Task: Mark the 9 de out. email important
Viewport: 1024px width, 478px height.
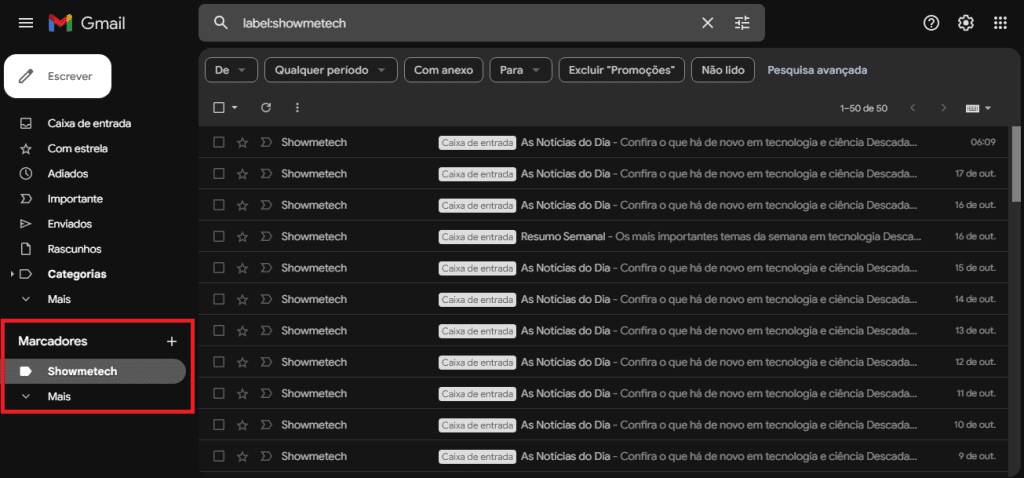Action: (265, 456)
